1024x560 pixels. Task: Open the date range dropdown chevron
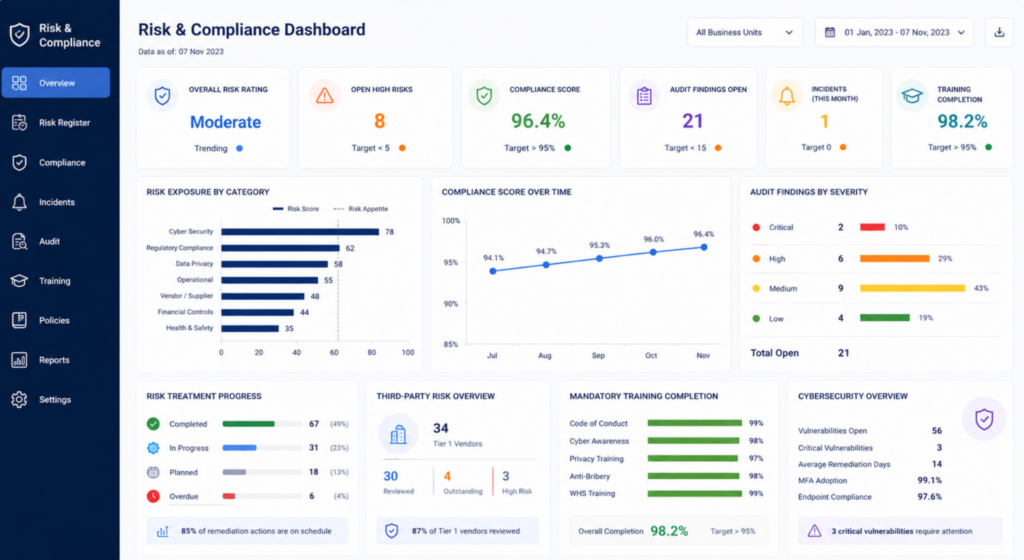click(x=961, y=33)
